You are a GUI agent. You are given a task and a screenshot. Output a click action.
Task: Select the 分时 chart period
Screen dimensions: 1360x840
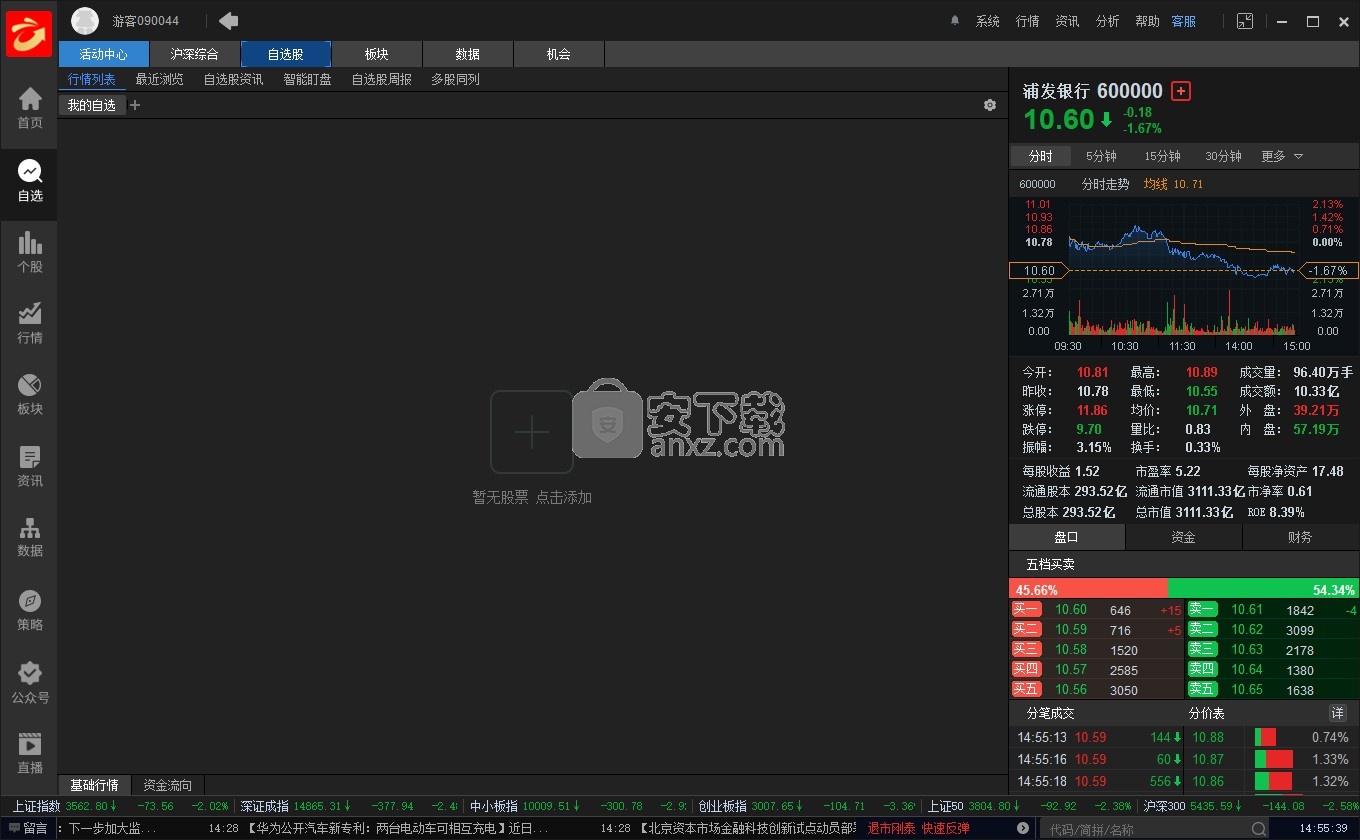pyautogui.click(x=1041, y=156)
